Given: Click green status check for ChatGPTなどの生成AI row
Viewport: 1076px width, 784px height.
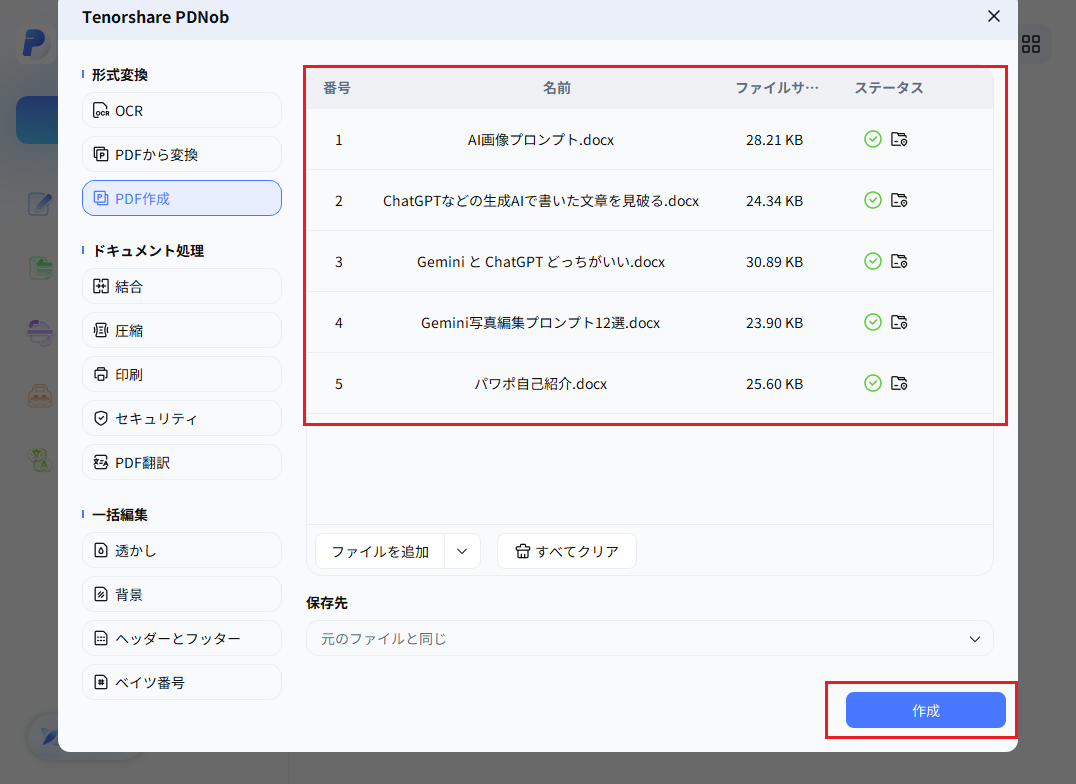Looking at the screenshot, I should 872,200.
